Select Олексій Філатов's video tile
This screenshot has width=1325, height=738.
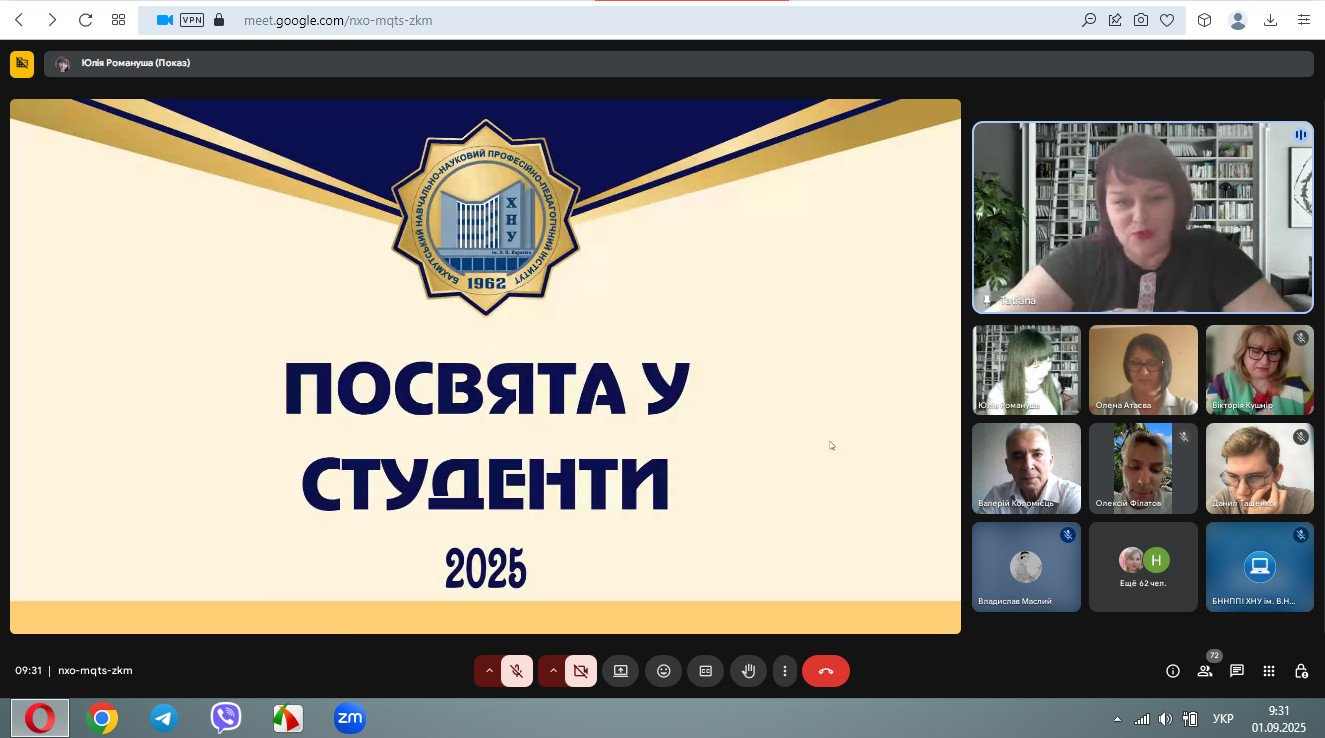click(1143, 468)
